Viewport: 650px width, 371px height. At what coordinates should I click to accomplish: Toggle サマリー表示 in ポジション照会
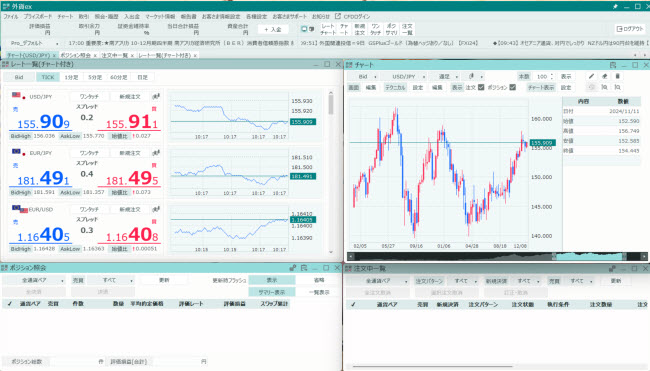[x=272, y=292]
